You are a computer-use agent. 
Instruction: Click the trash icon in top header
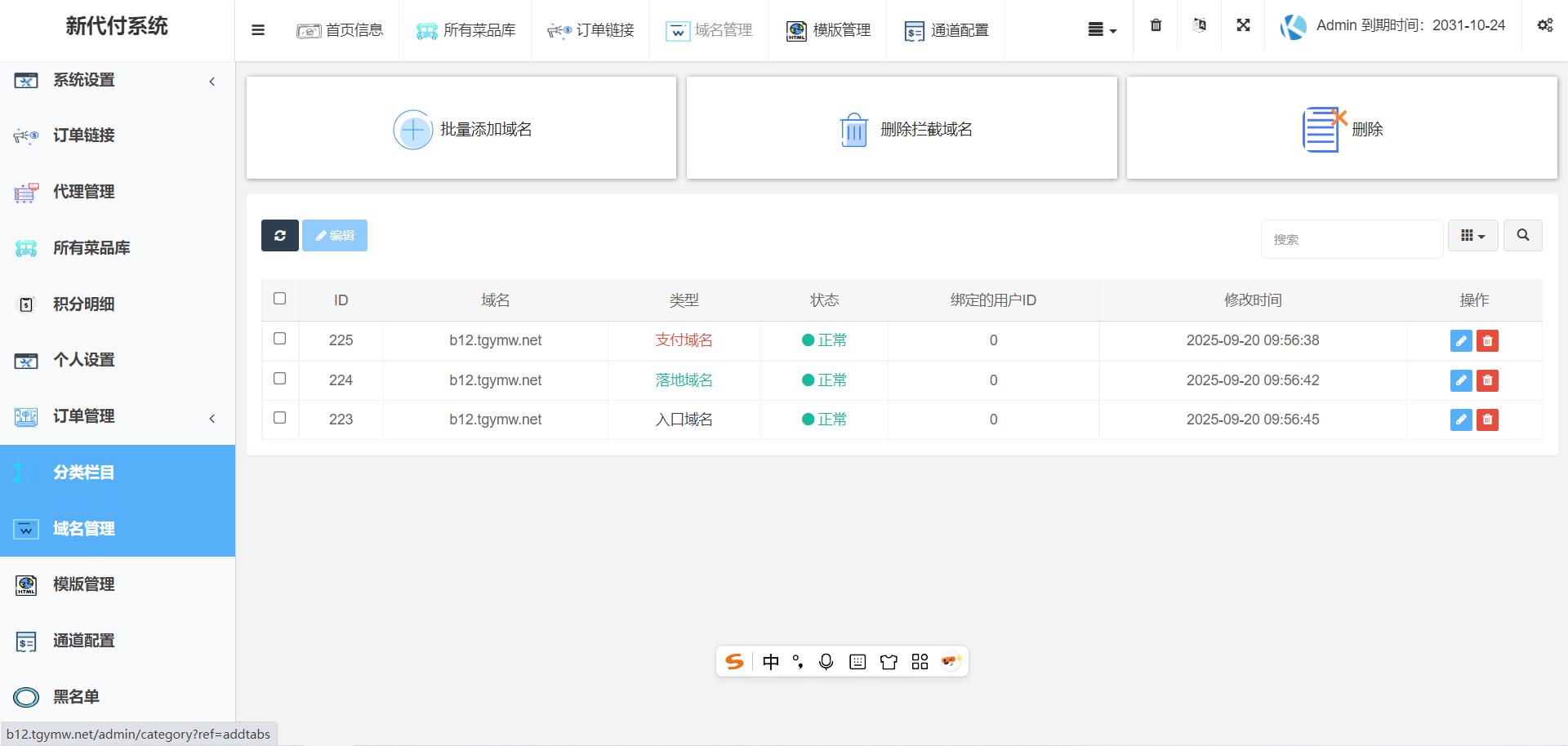pyautogui.click(x=1156, y=25)
